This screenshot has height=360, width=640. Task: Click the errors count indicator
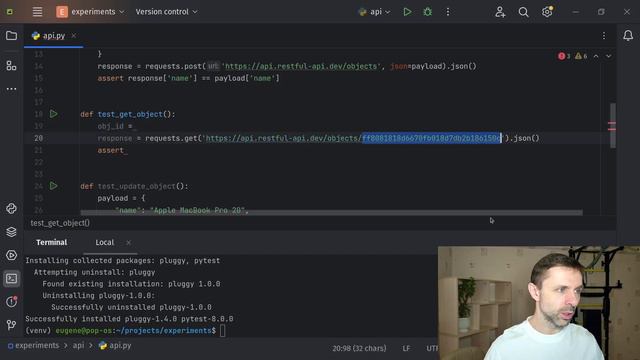[x=564, y=56]
